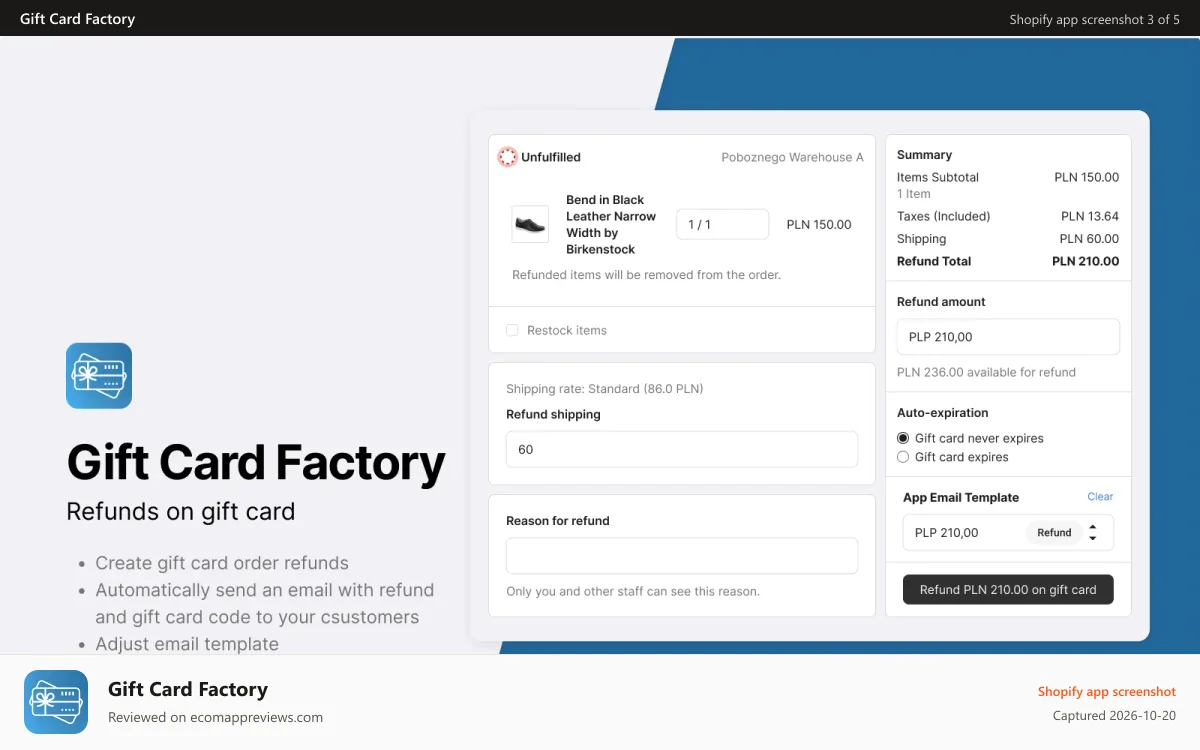
Task: Click the Auto-expiration heading
Action: (942, 413)
